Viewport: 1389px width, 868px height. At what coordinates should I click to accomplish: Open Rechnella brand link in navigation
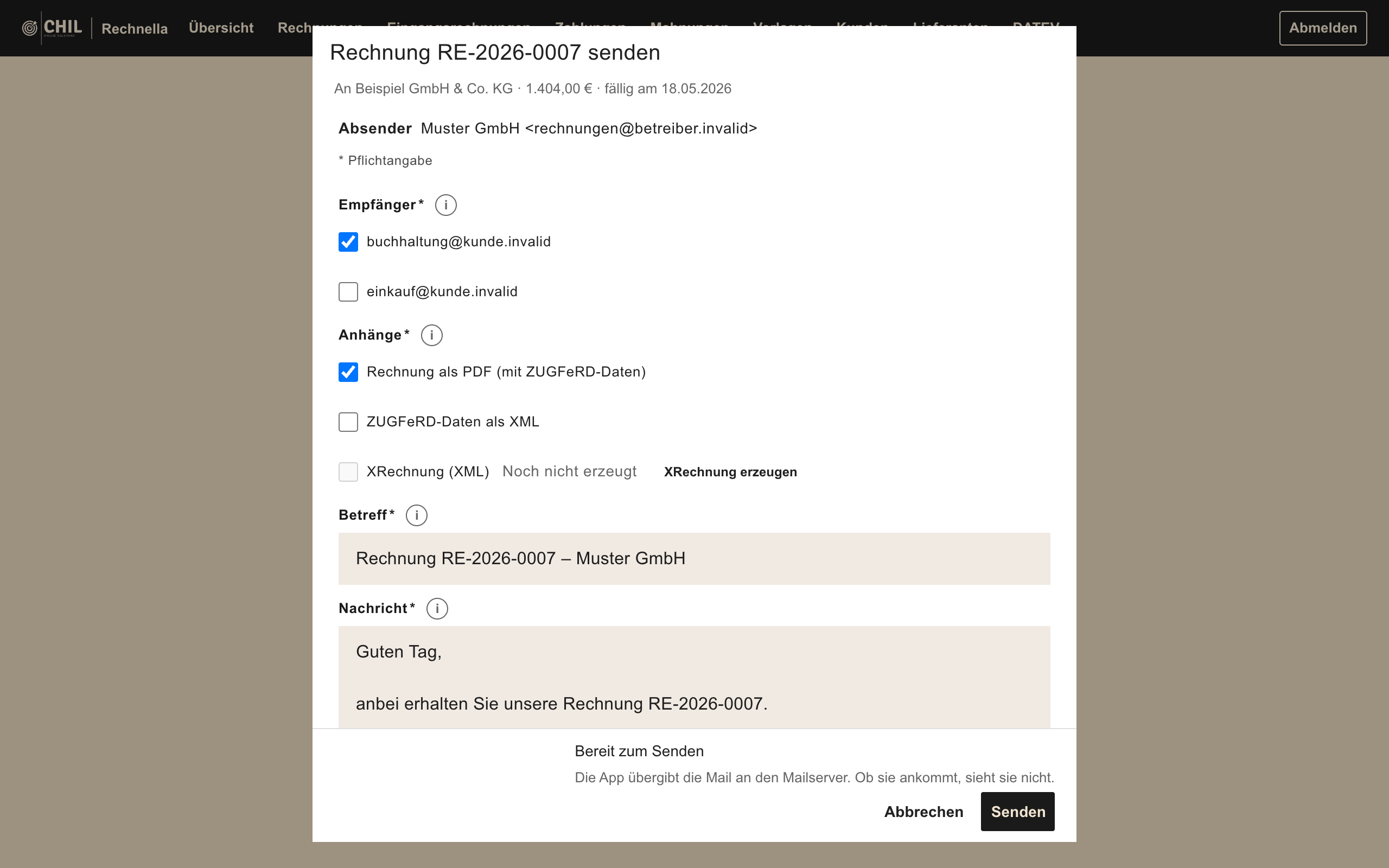point(135,29)
